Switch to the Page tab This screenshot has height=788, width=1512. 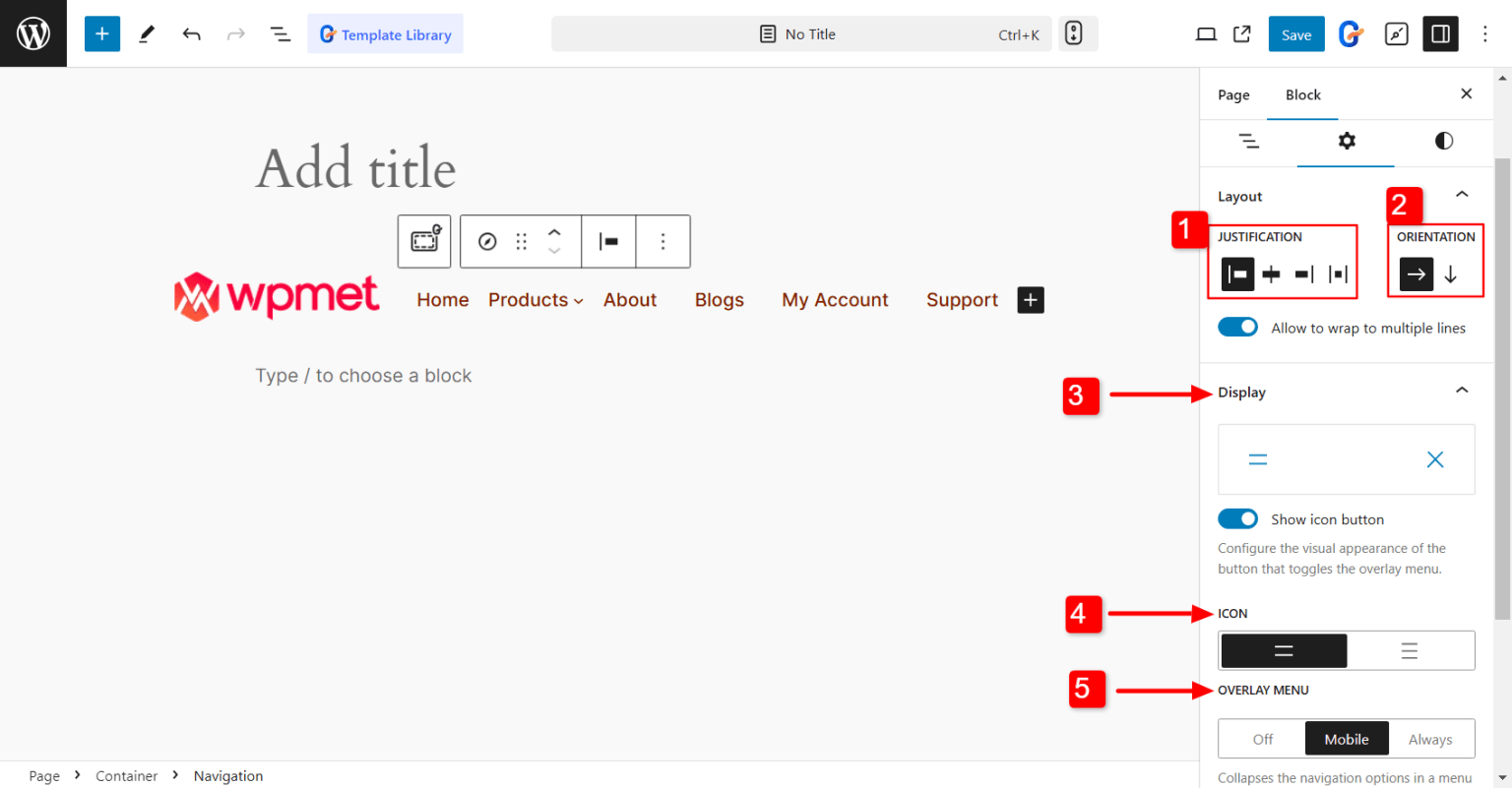[1233, 94]
